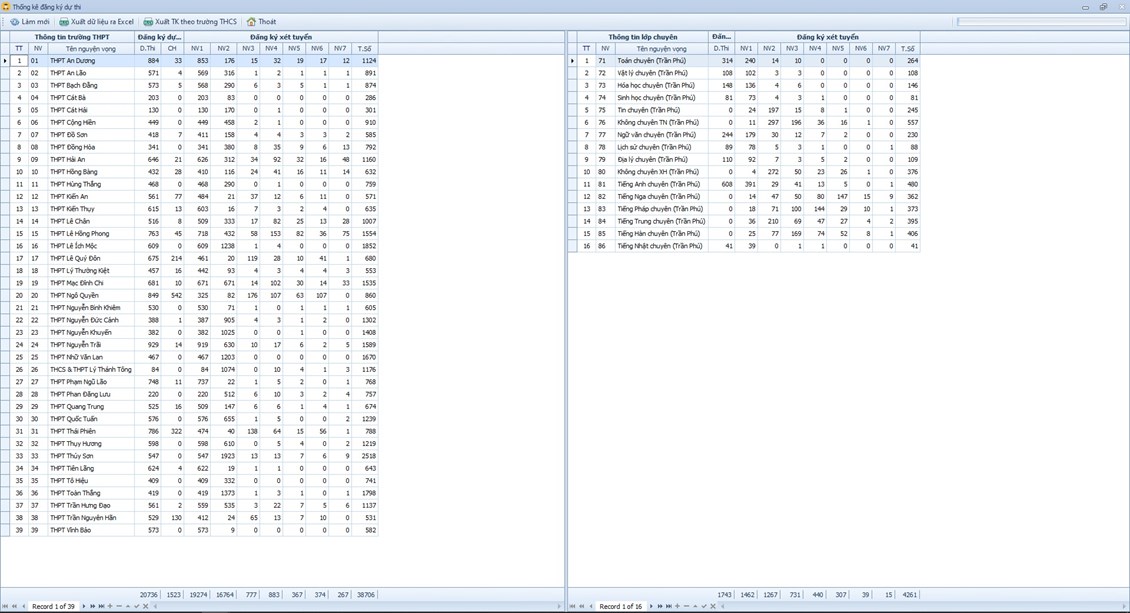Viewport: 1130px width, 613px height.
Task: Click the right grid's horizontal scrollbar right arrow
Action: (x=1124, y=606)
